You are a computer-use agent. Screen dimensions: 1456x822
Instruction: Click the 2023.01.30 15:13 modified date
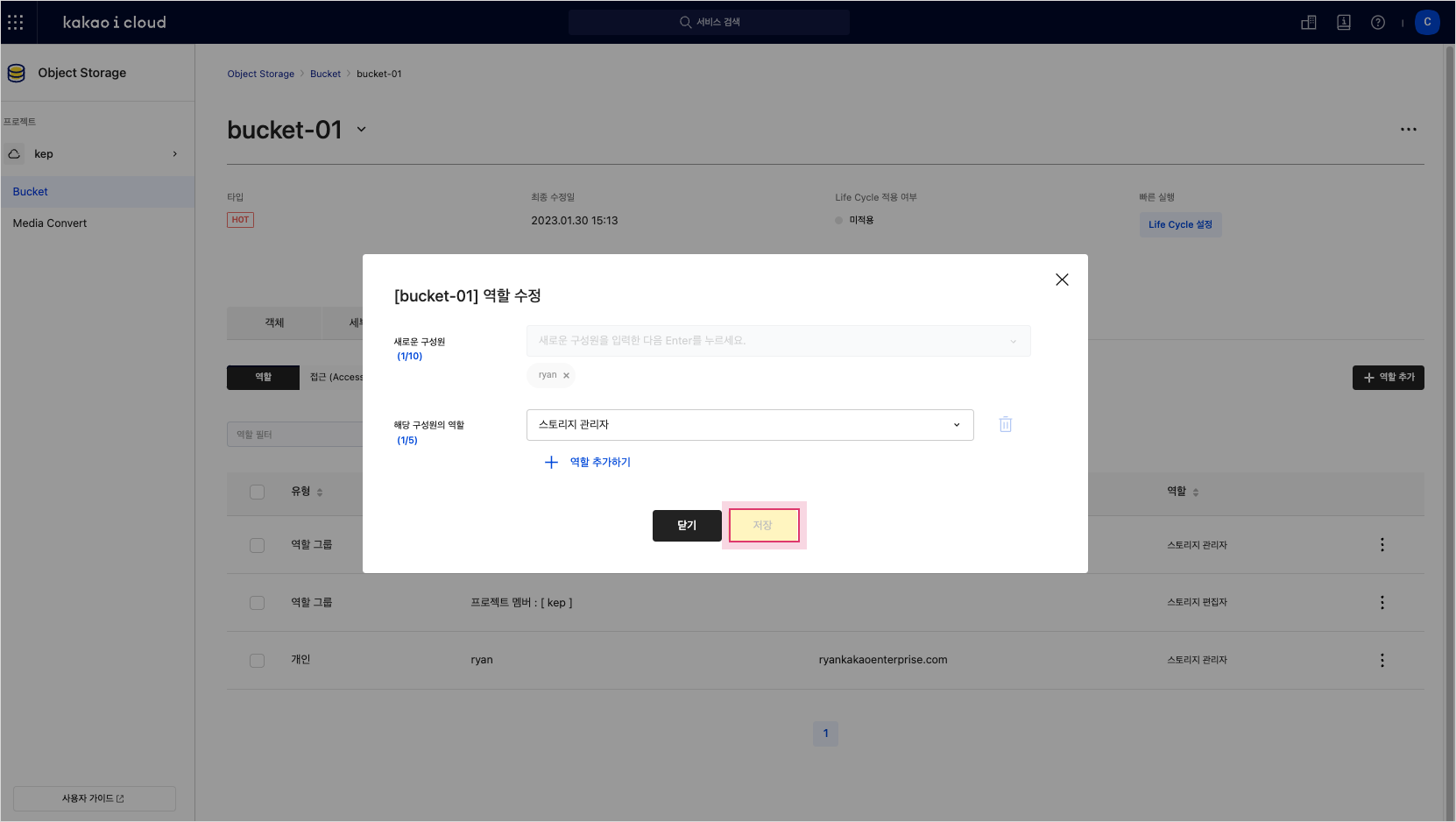click(x=575, y=221)
